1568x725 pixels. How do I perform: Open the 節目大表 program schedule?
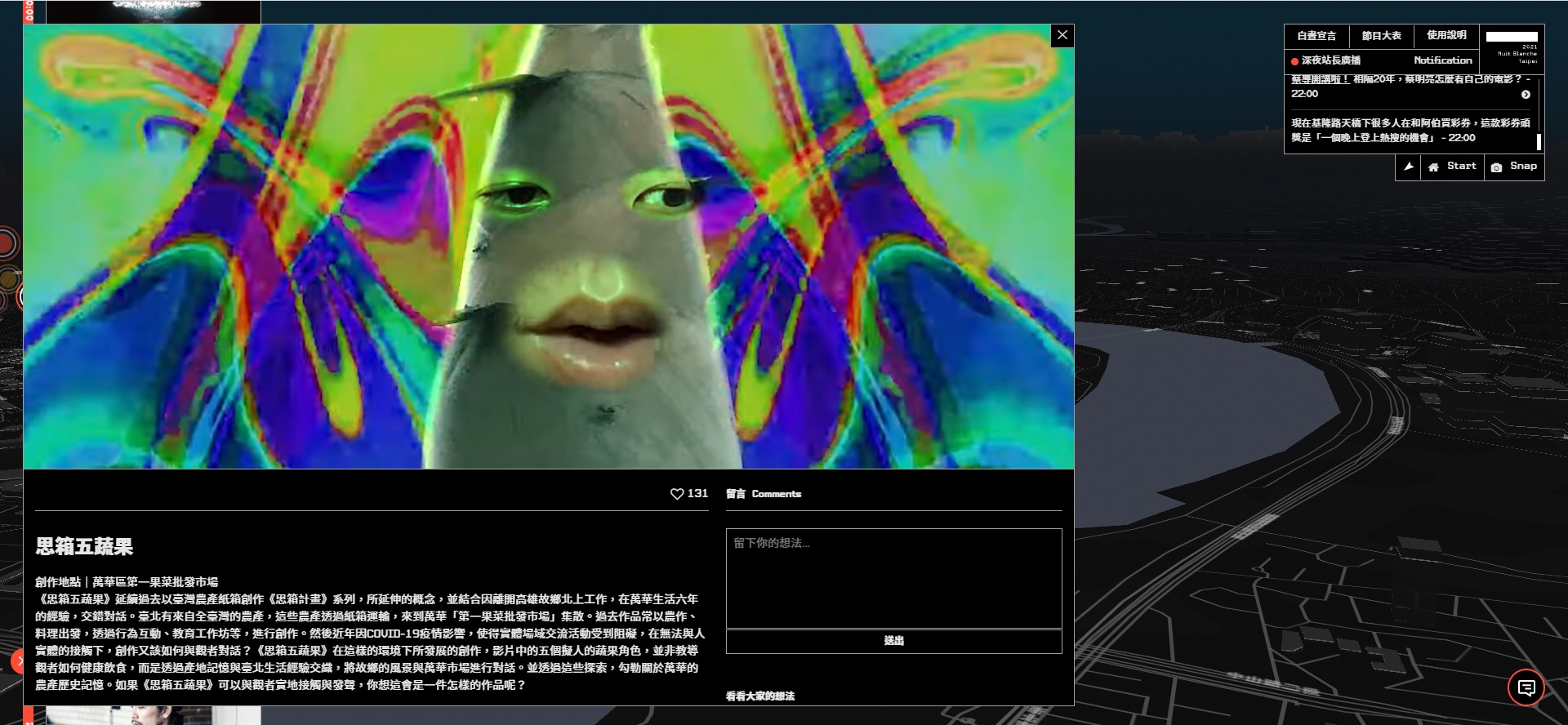tap(1381, 36)
